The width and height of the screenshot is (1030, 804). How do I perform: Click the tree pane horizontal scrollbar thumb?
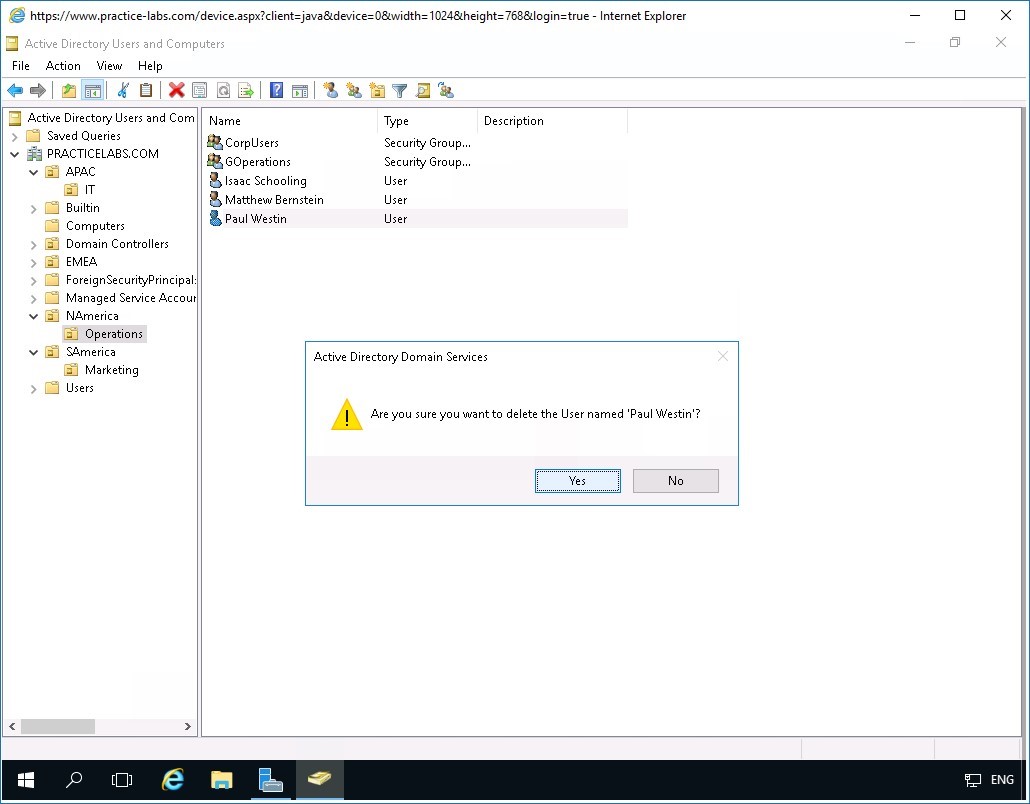[58, 726]
